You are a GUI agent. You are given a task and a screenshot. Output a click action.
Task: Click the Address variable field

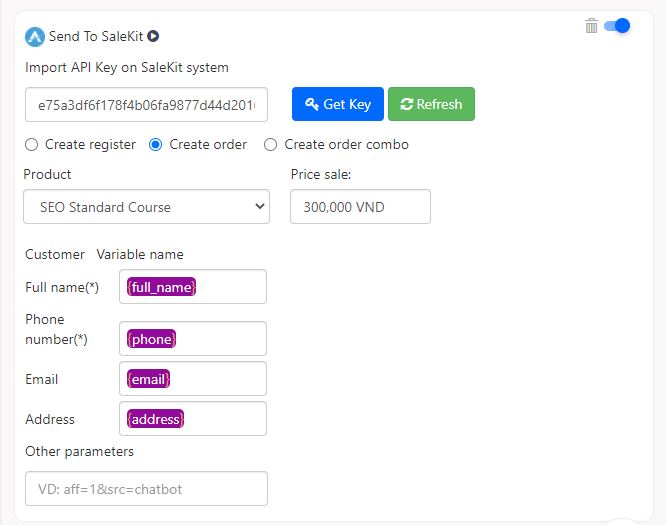193,419
